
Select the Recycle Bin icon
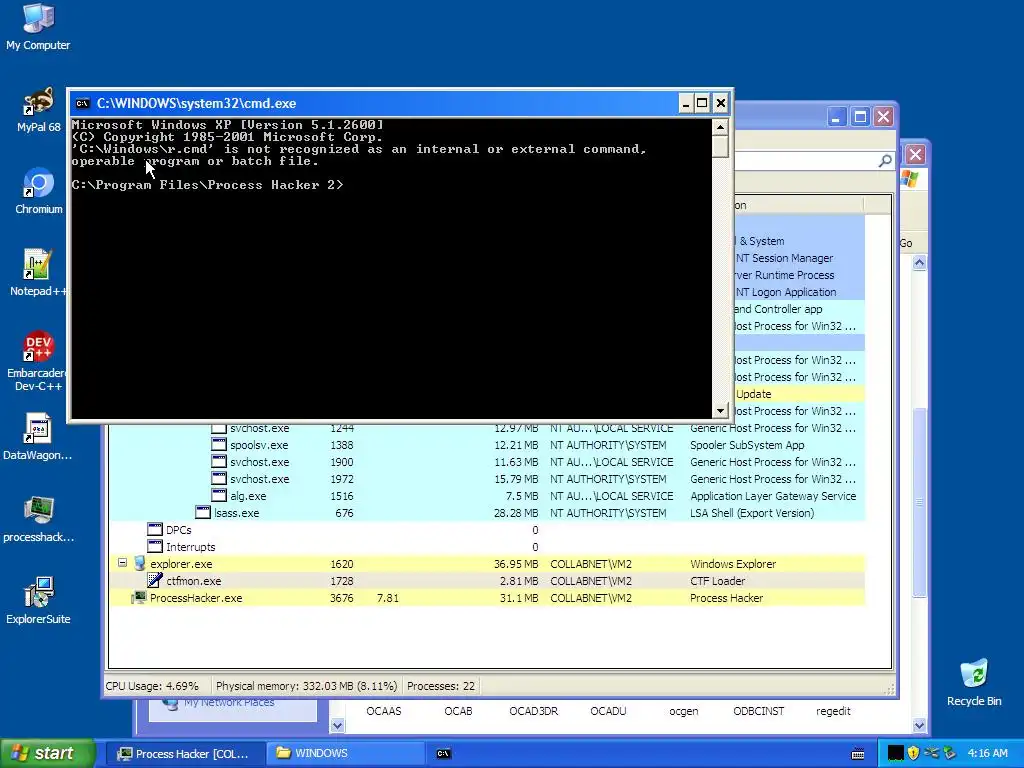pyautogui.click(x=974, y=683)
